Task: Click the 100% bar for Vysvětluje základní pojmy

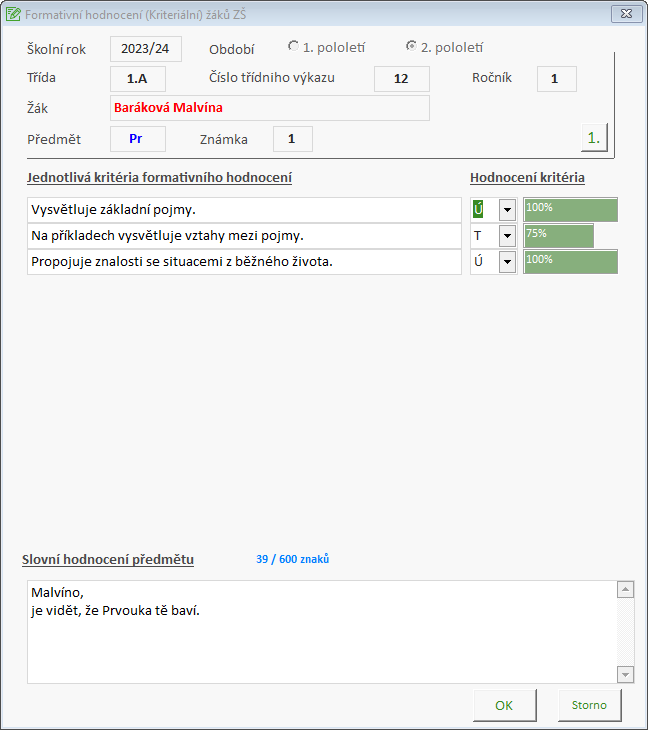Action: tap(571, 210)
